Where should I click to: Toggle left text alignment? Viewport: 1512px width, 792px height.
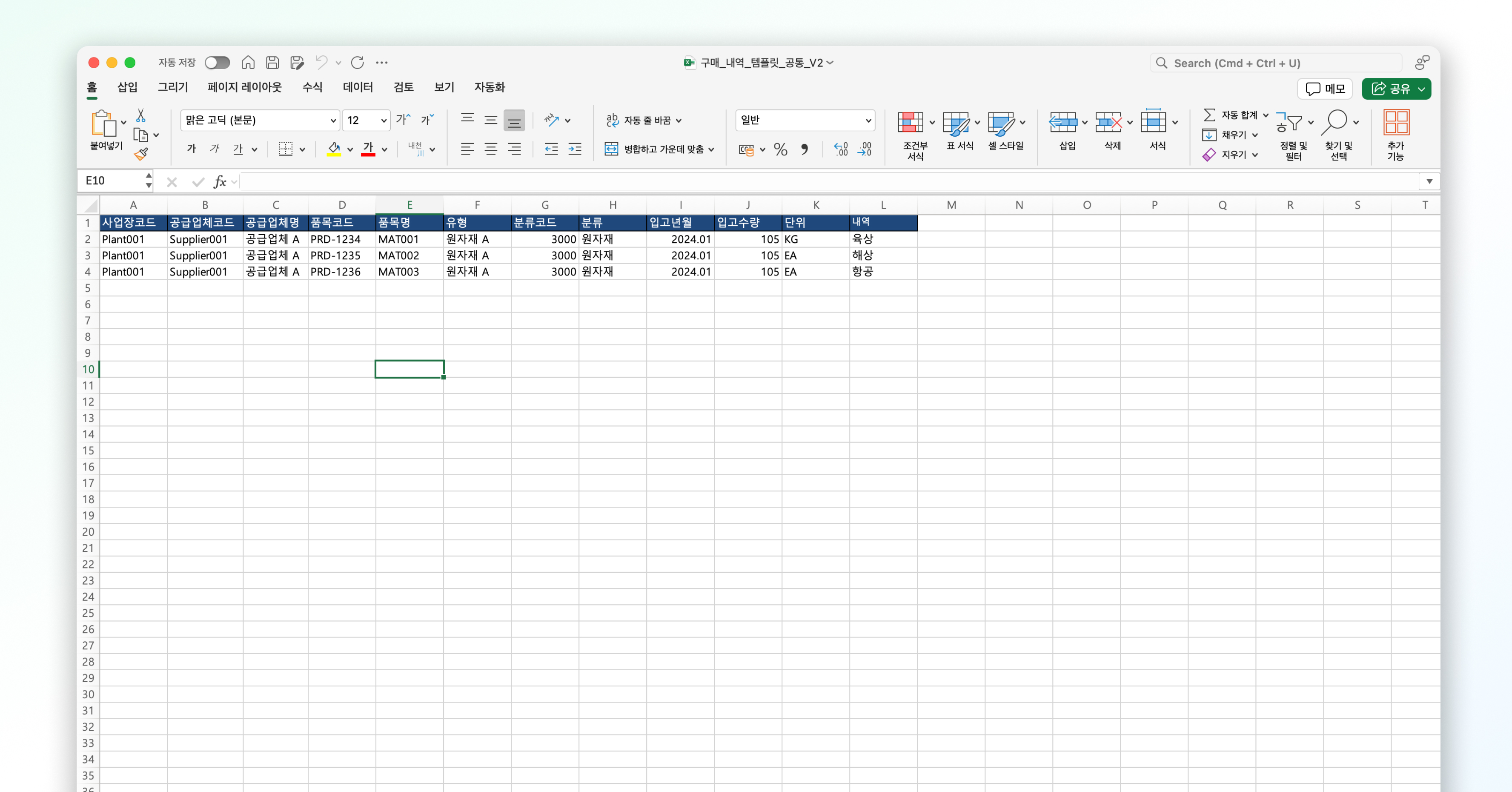click(x=467, y=149)
